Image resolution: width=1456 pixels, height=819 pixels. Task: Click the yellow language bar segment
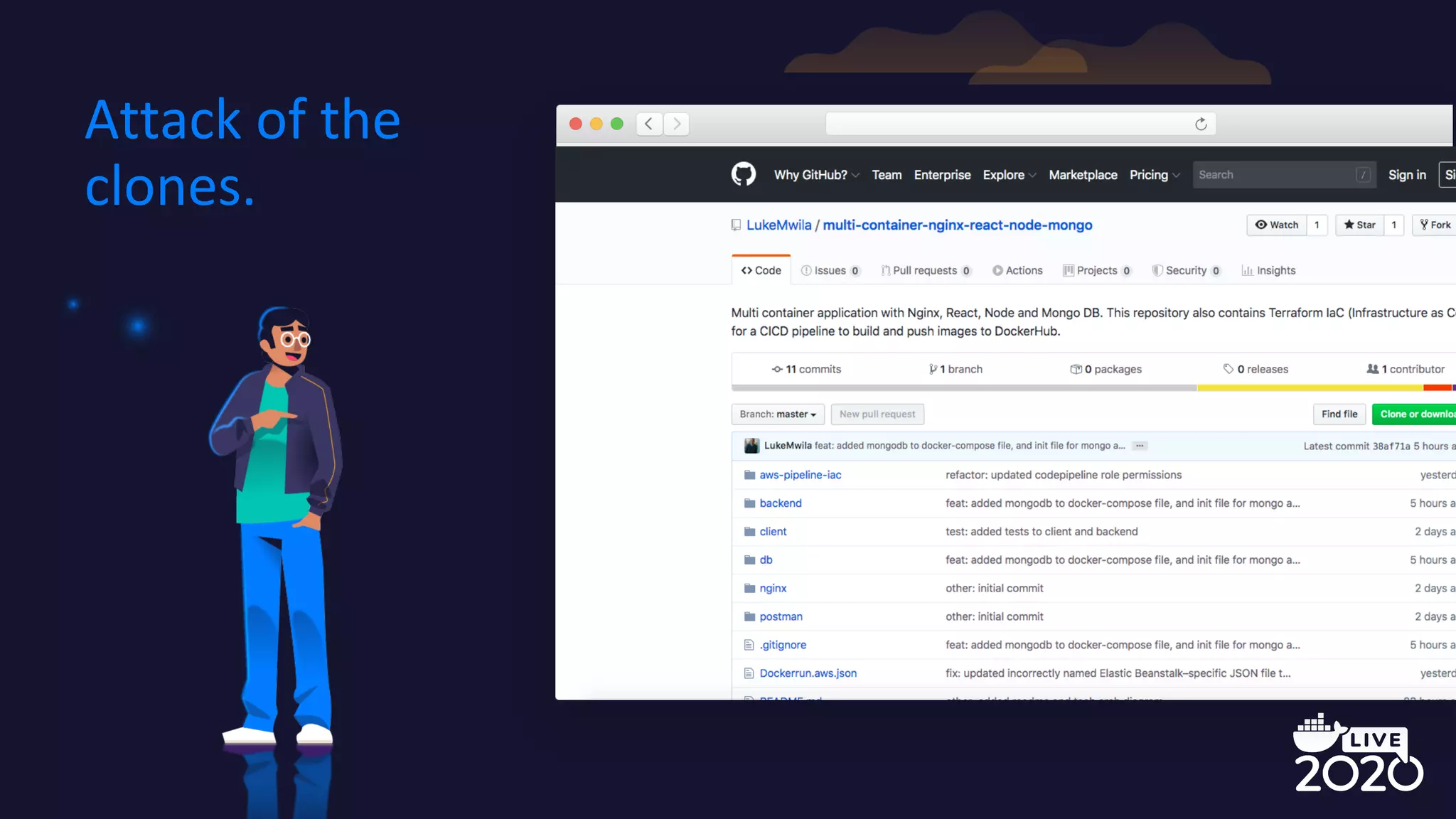pyautogui.click(x=1310, y=388)
